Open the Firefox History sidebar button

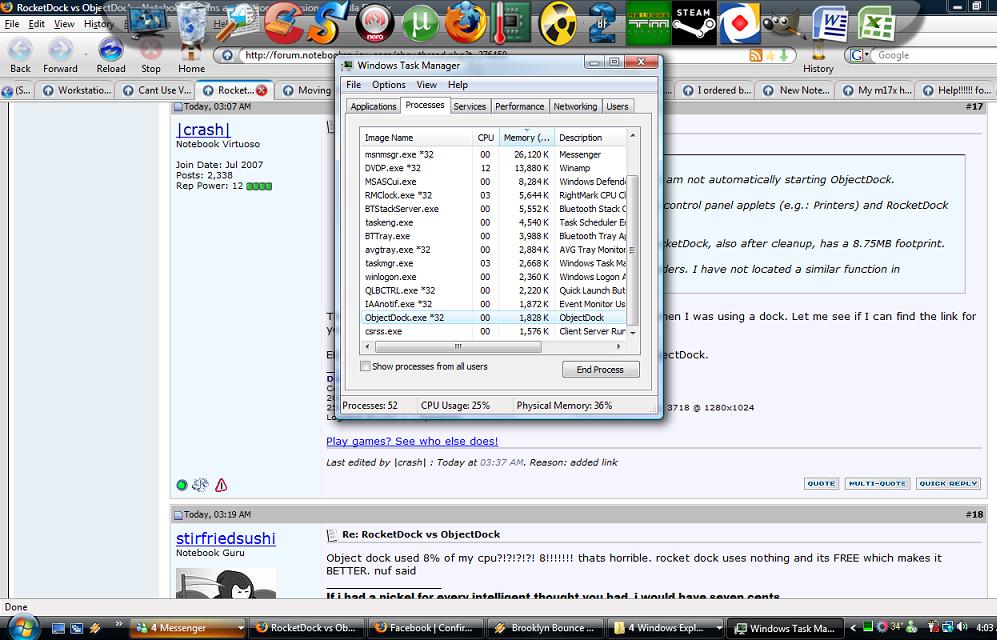[818, 58]
